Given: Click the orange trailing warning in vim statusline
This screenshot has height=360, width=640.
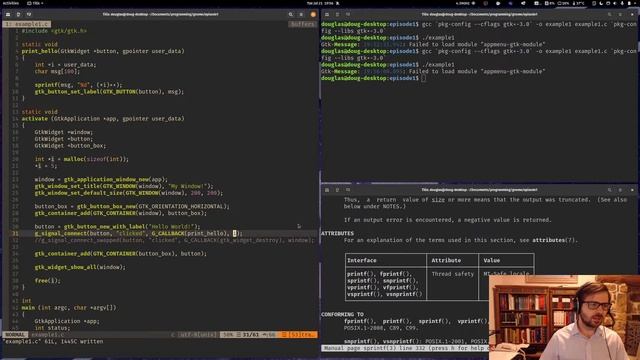Looking at the screenshot, I should pyautogui.click(x=299, y=335).
